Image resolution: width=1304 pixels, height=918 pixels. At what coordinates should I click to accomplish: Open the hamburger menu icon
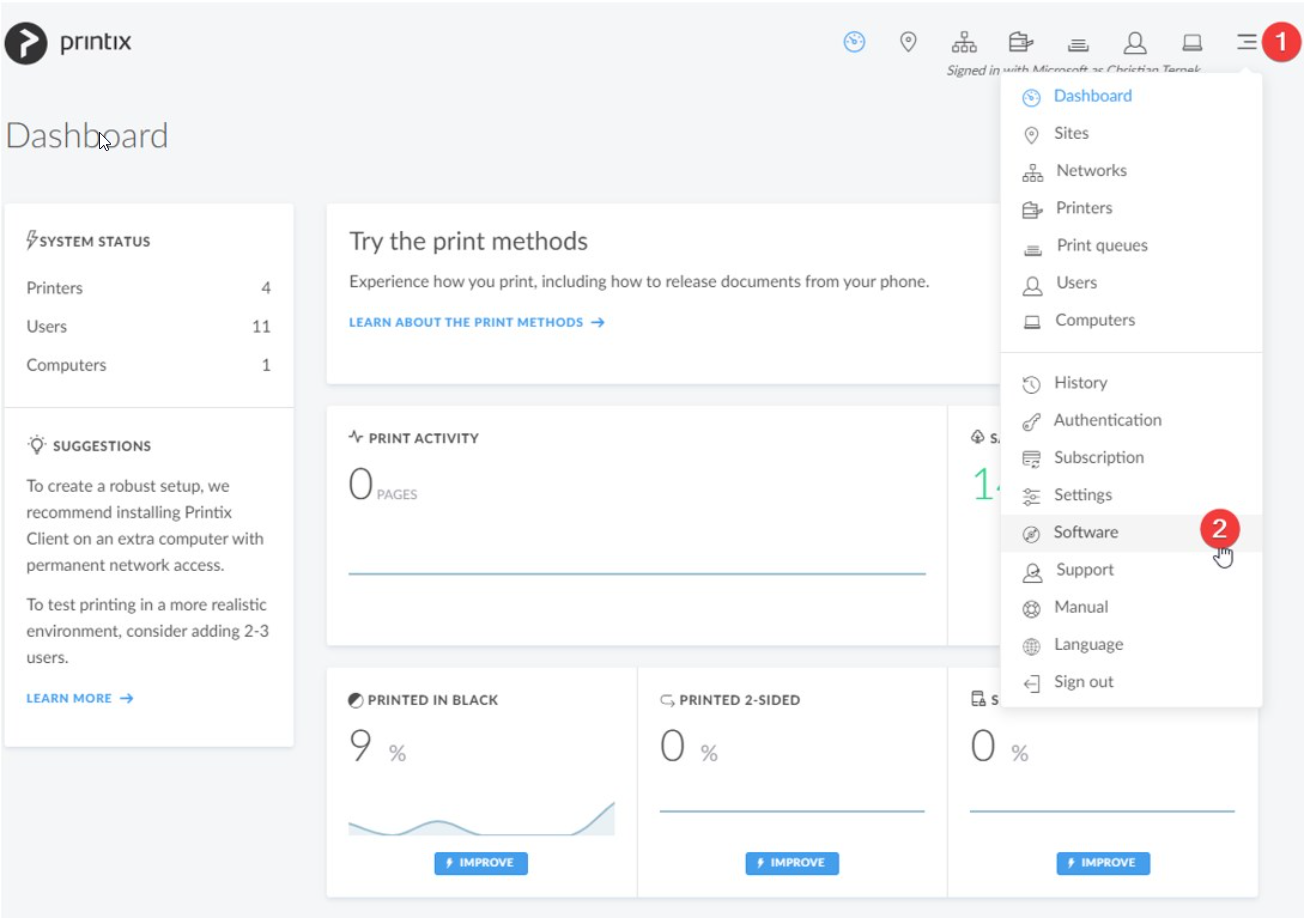coord(1247,42)
